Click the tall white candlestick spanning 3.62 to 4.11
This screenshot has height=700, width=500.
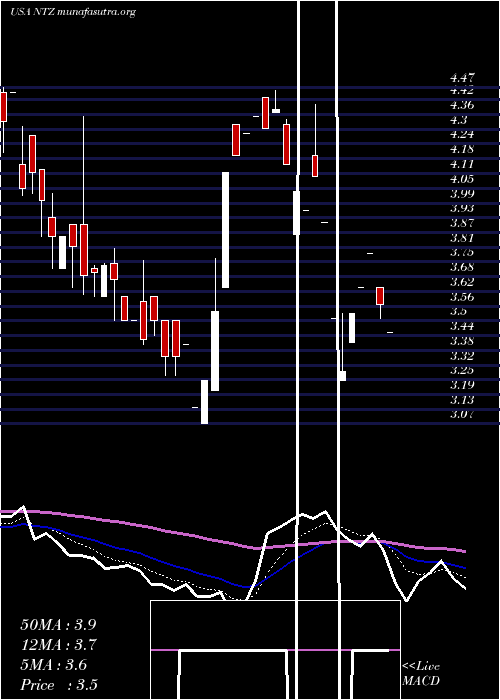[x=225, y=230]
